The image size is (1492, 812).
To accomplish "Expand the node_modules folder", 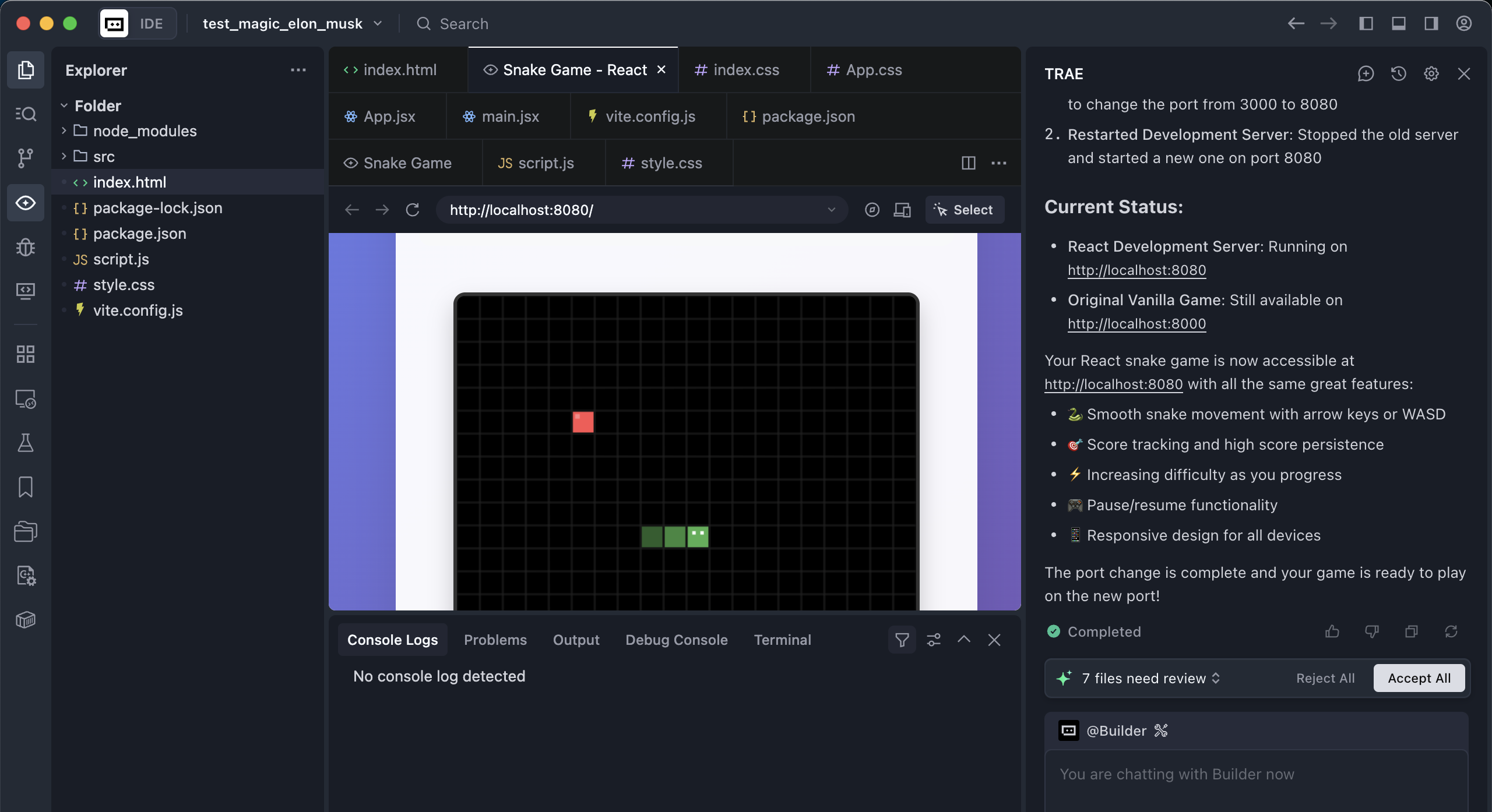I will (x=145, y=131).
